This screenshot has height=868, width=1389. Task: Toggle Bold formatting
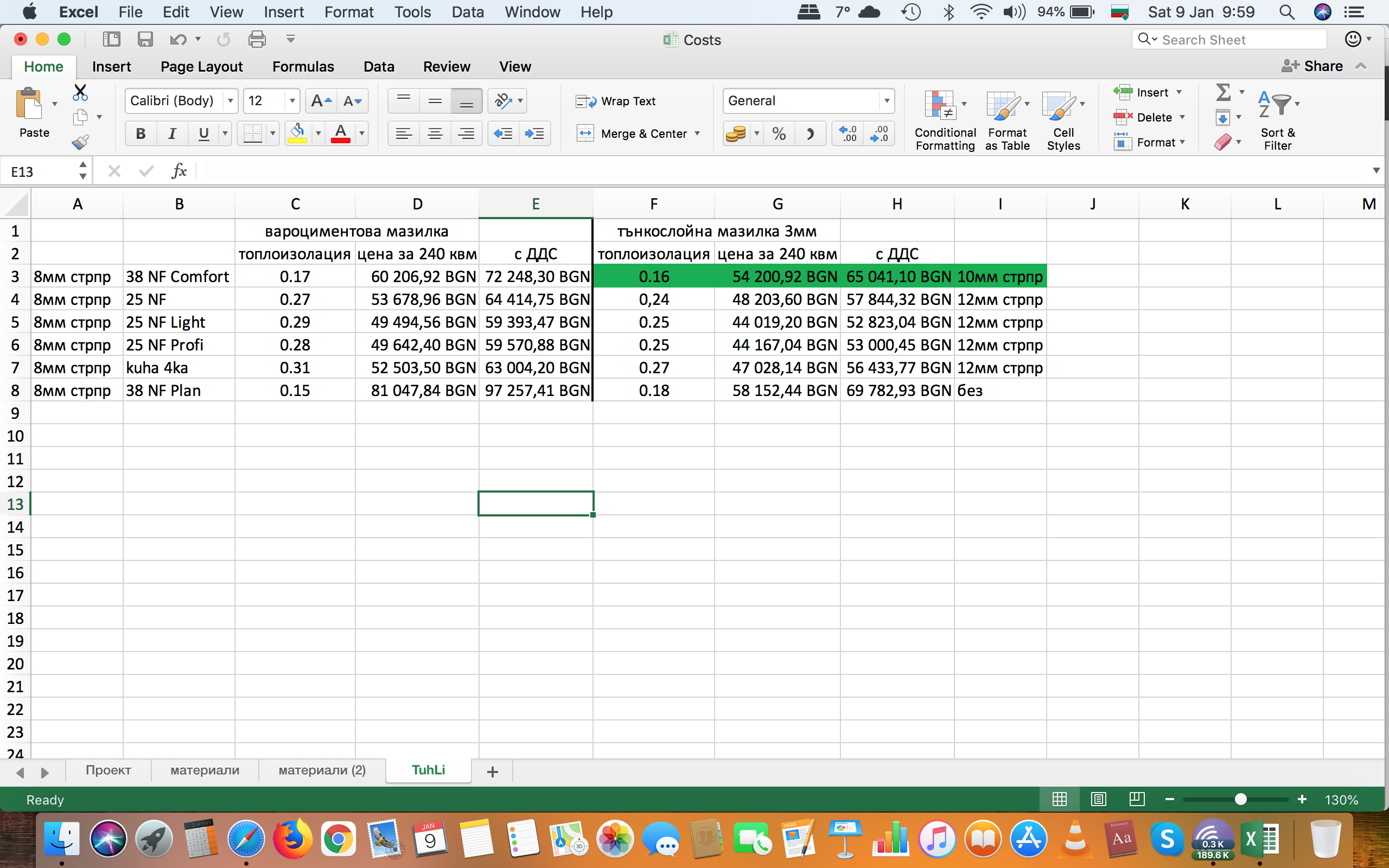pyautogui.click(x=140, y=134)
